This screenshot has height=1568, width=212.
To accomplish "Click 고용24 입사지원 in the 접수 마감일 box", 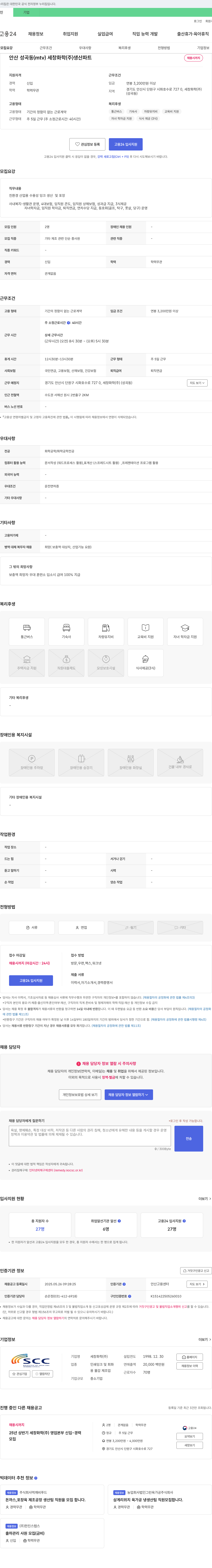I will pyautogui.click(x=31, y=981).
